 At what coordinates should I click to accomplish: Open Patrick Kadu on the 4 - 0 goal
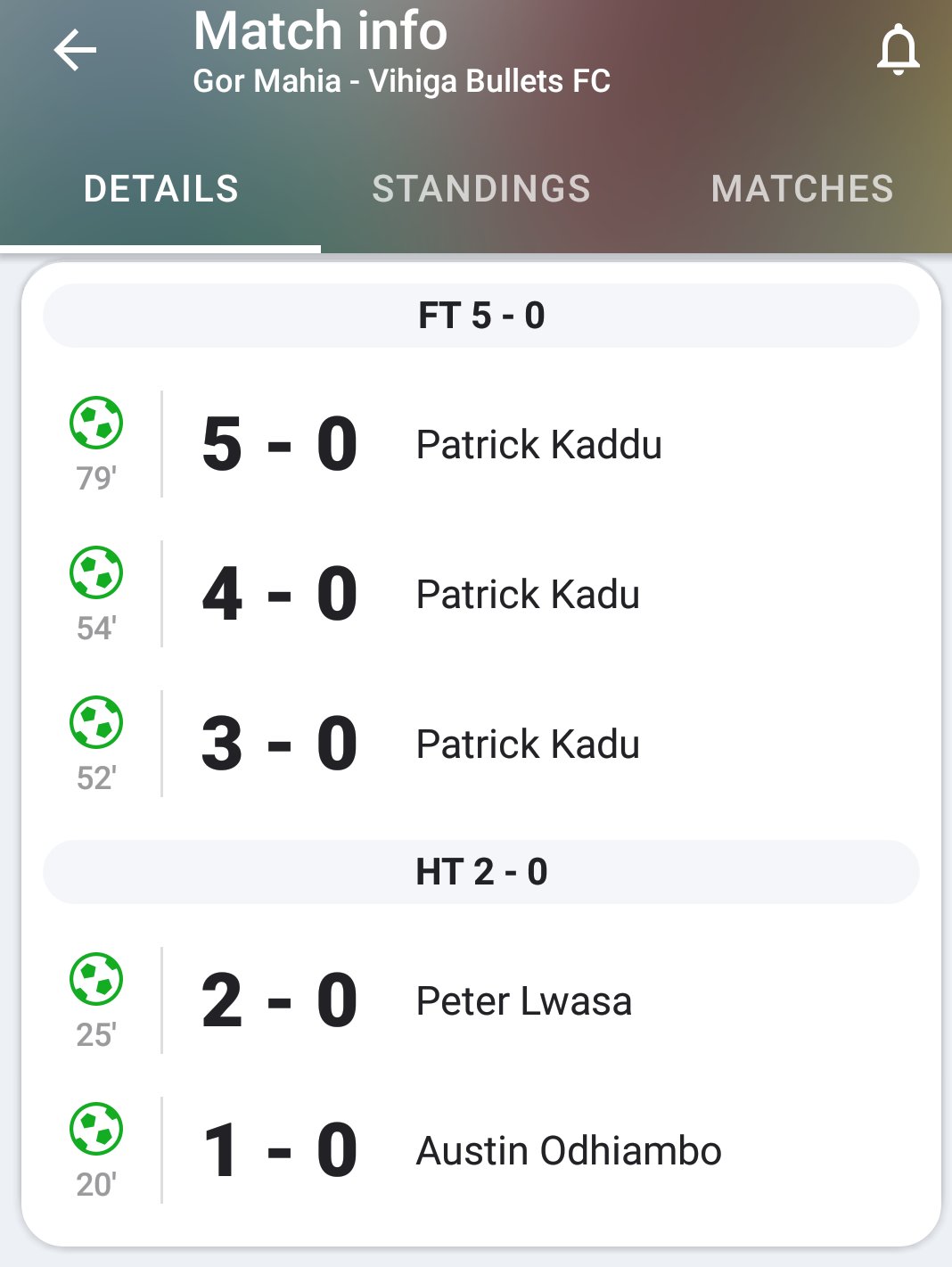528,595
